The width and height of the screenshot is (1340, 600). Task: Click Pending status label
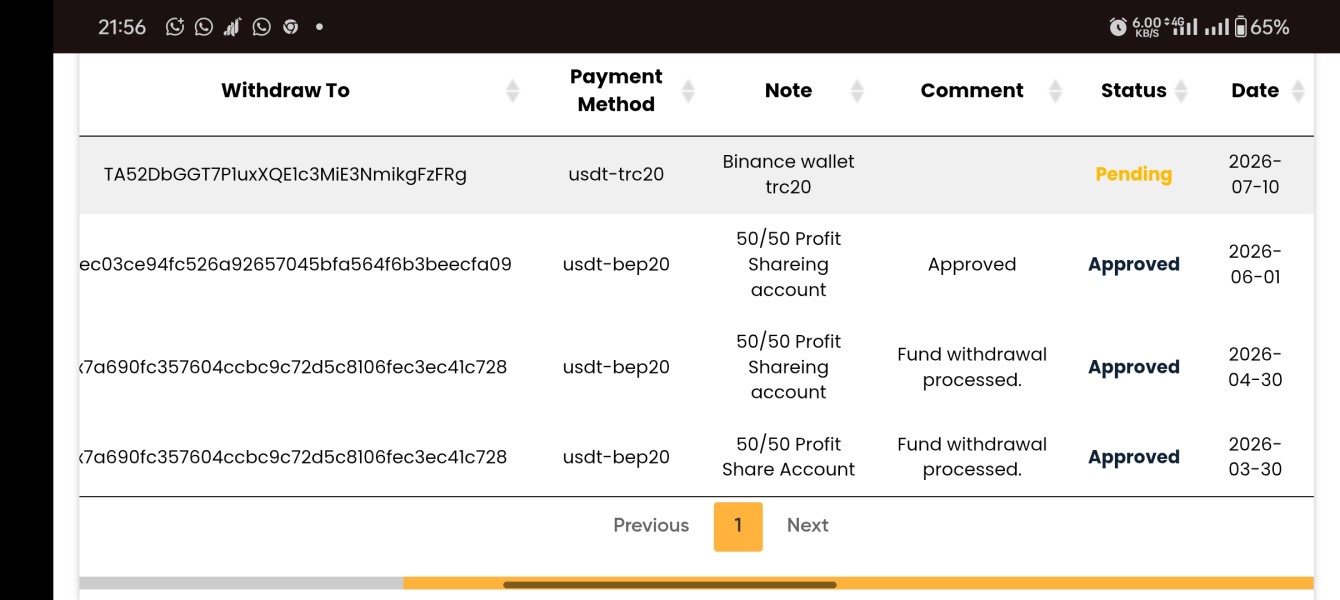(x=1134, y=174)
